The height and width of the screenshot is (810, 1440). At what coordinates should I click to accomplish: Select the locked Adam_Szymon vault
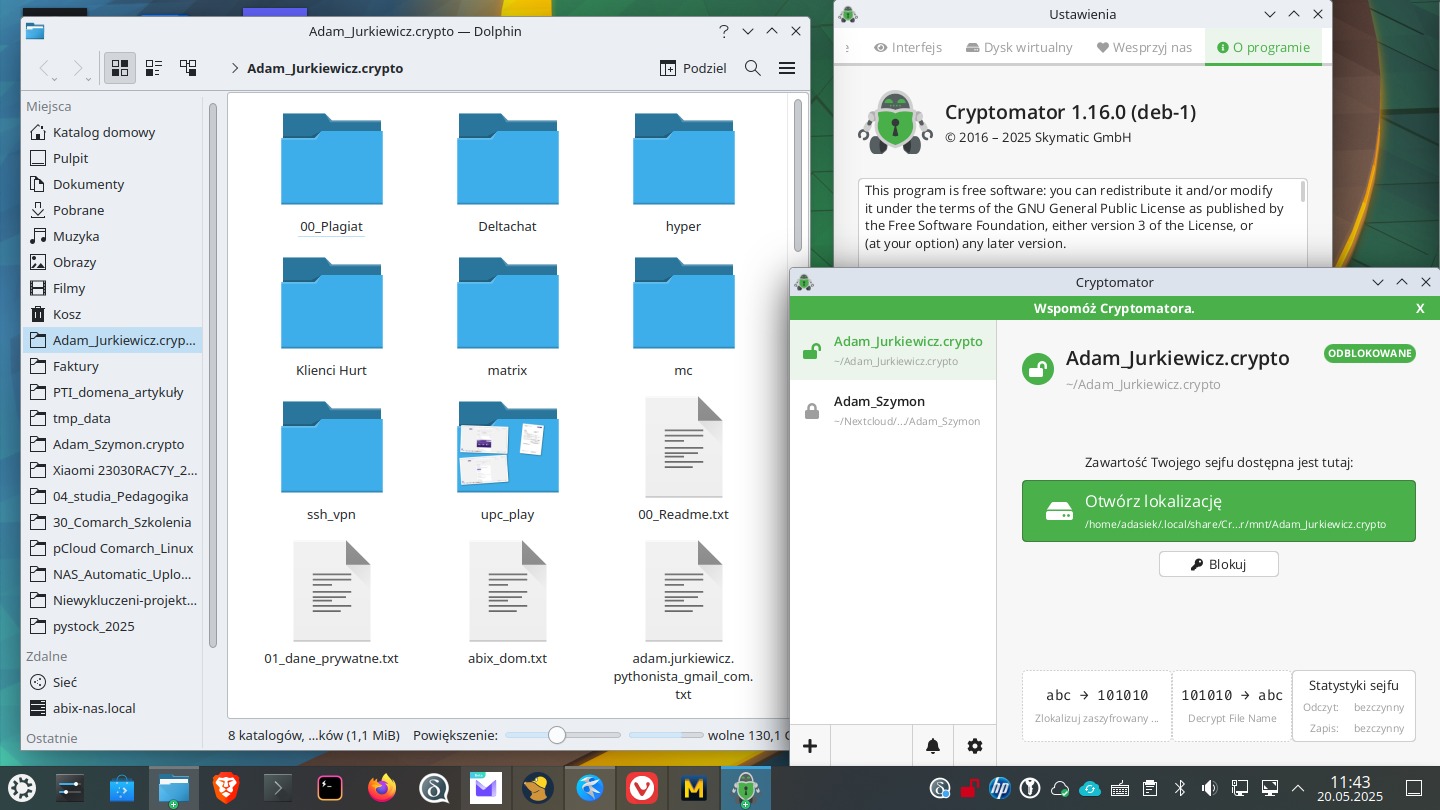coord(893,410)
